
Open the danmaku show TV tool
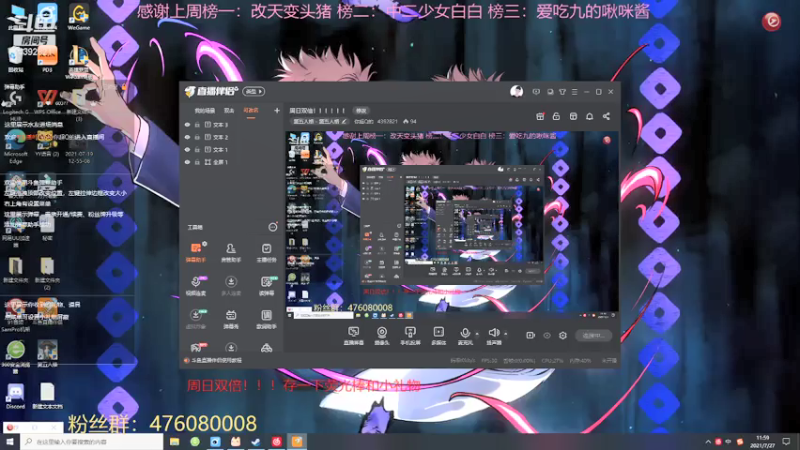point(231,319)
